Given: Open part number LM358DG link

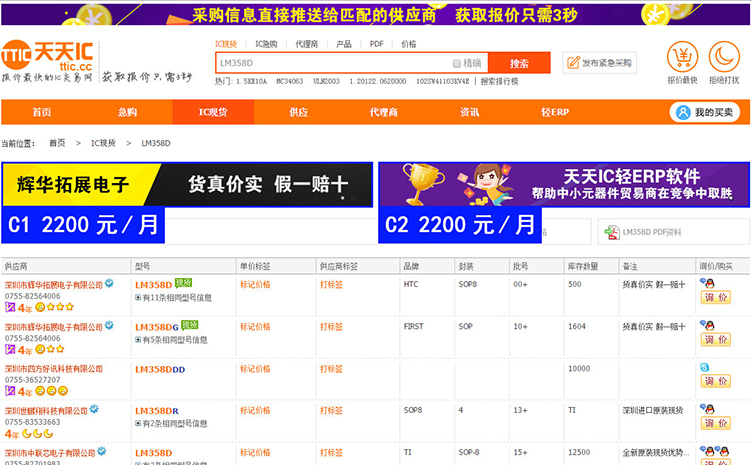Looking at the screenshot, I should [x=157, y=327].
